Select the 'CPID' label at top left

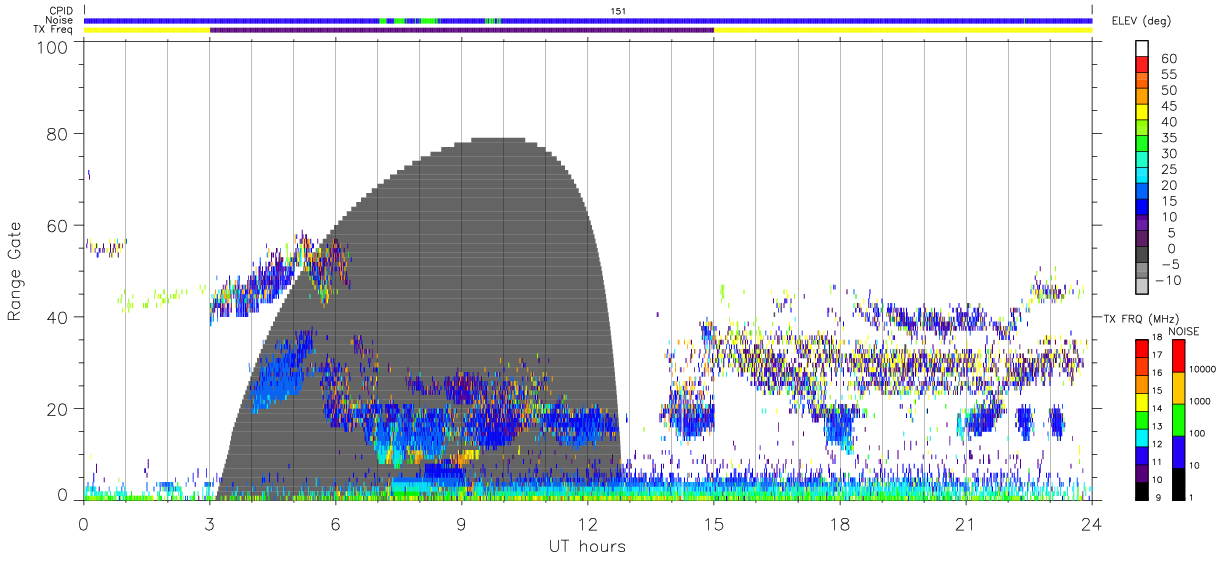click(x=59, y=11)
